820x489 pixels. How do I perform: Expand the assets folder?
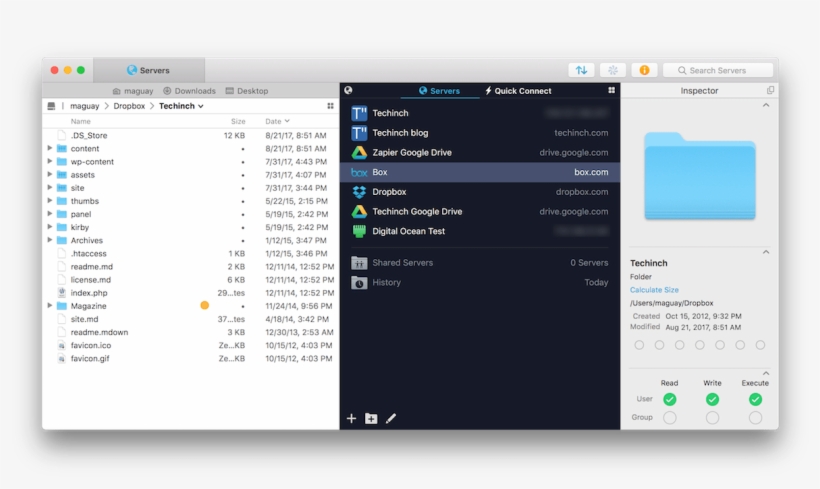click(x=50, y=174)
